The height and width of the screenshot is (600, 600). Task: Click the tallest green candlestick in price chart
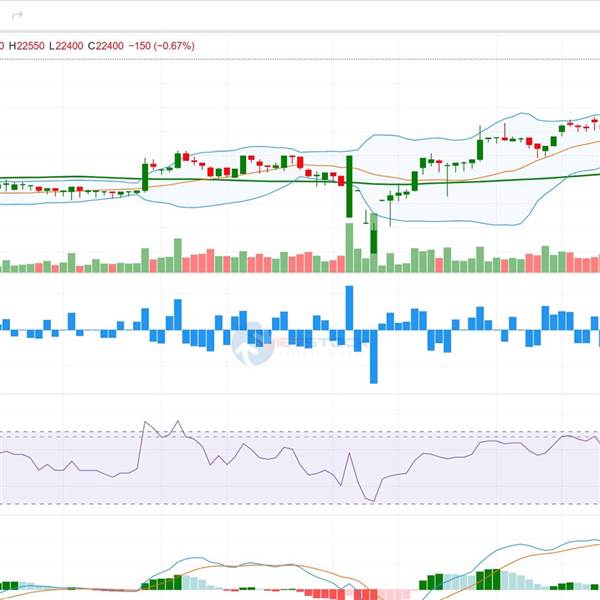pyautogui.click(x=349, y=186)
